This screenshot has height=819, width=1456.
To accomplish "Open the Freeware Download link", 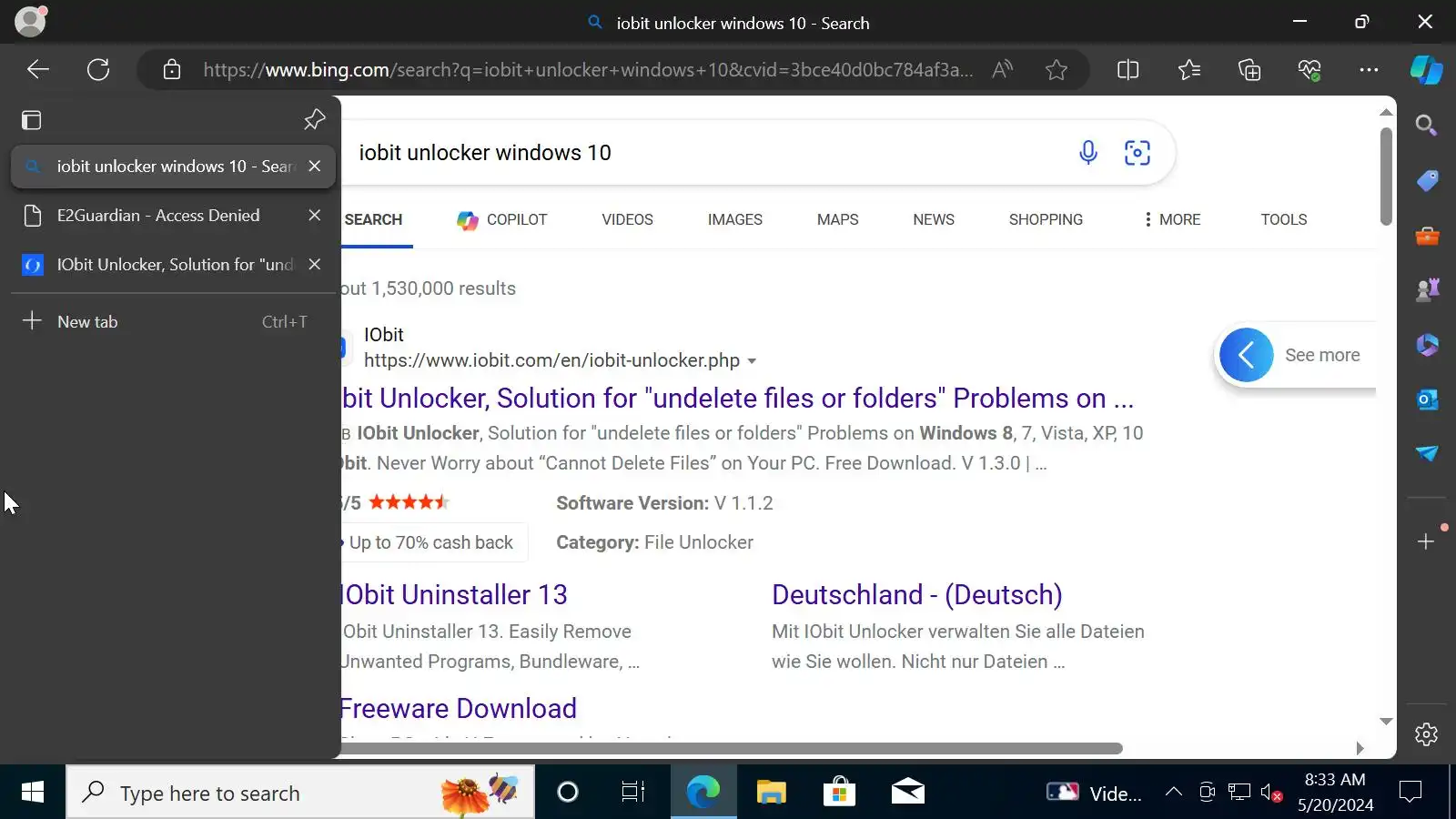I will [x=459, y=708].
